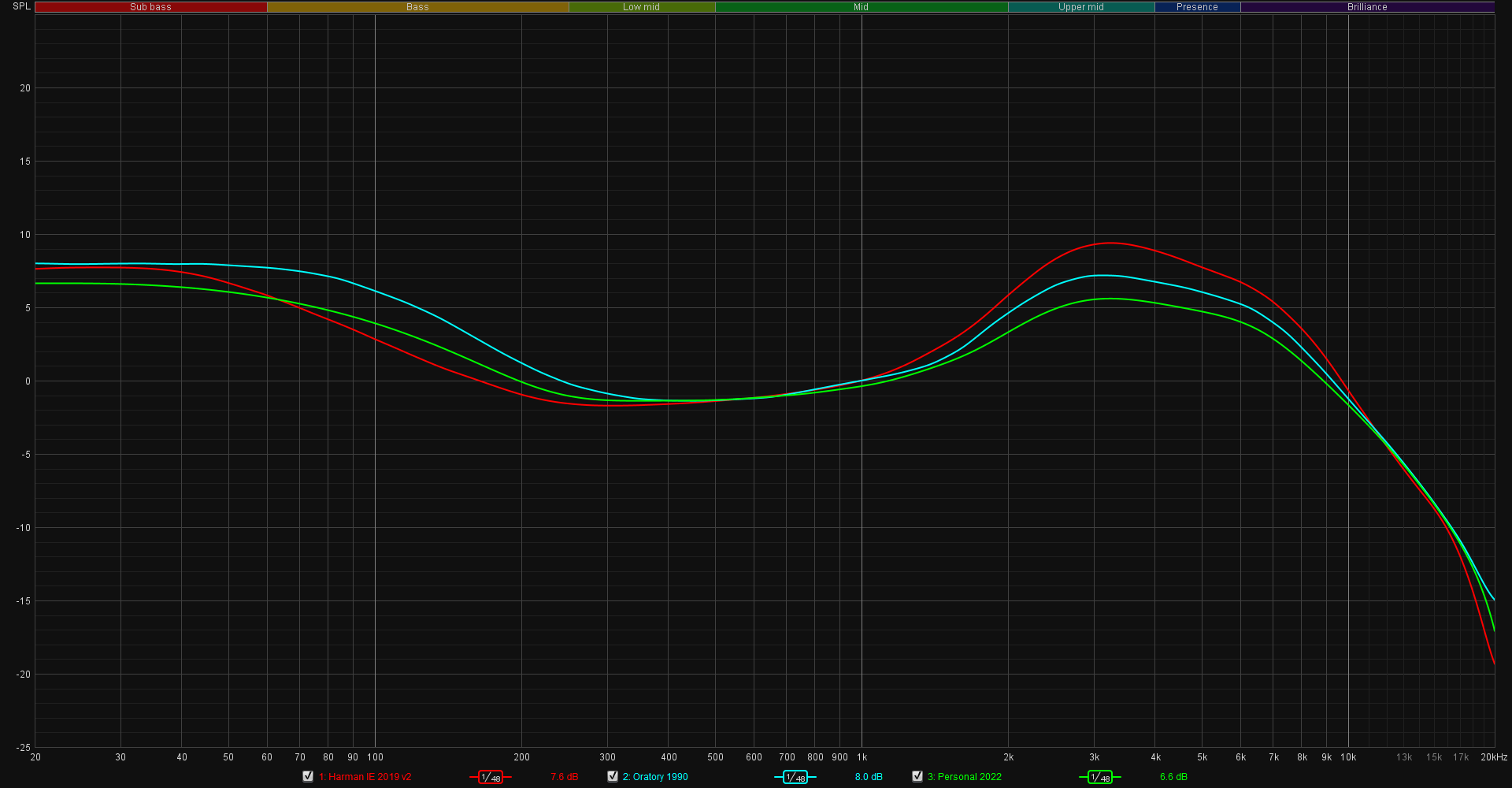The width and height of the screenshot is (1512, 788).
Task: Select the Oratory 1990 legend label
Action: point(655,777)
